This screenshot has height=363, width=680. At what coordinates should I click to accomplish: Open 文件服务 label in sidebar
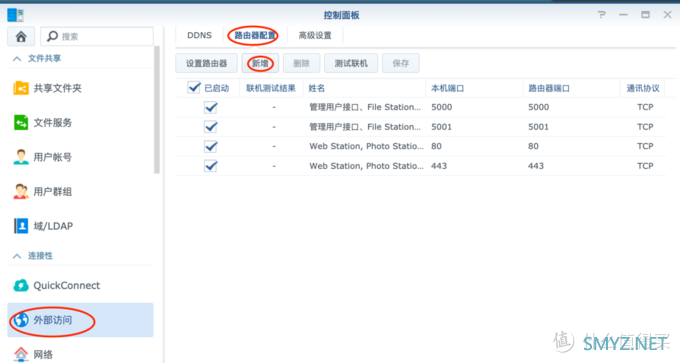click(53, 123)
